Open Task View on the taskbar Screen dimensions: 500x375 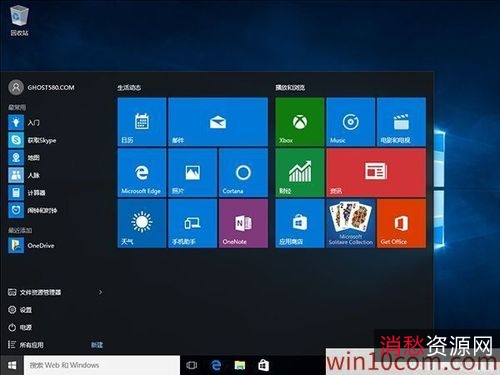tap(192, 365)
